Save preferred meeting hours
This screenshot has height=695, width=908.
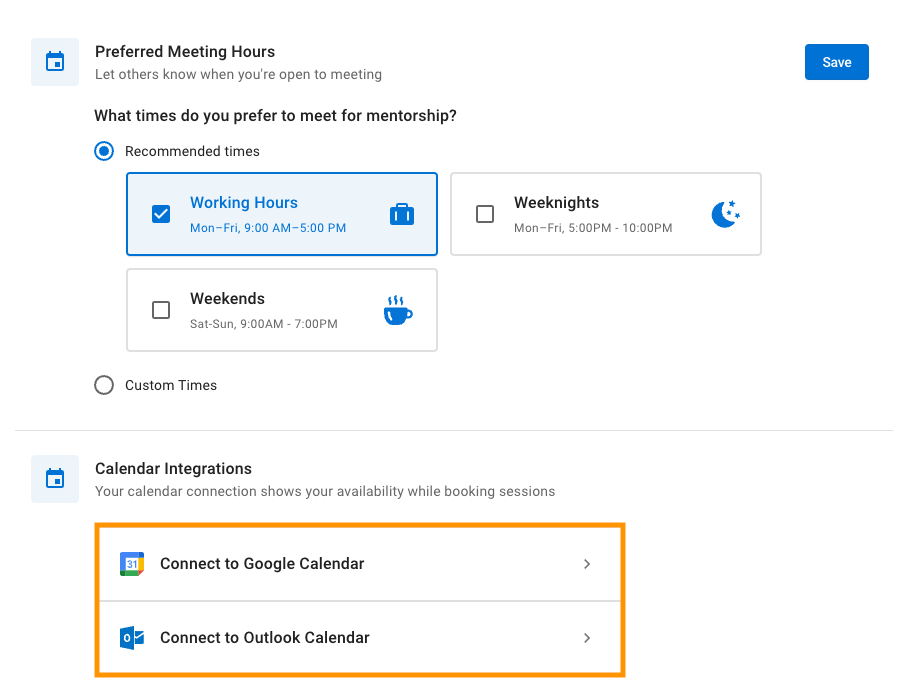(x=837, y=62)
